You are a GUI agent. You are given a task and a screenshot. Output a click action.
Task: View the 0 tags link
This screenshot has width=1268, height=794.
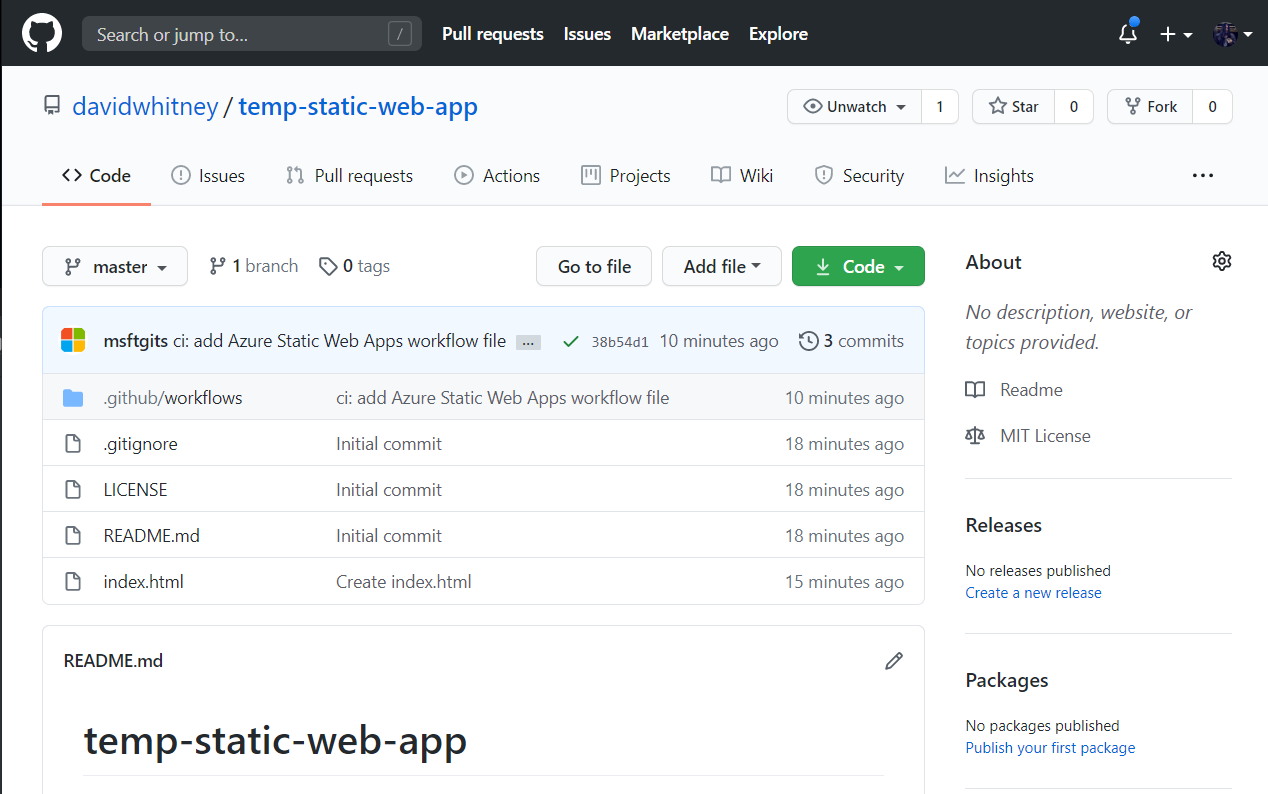click(354, 266)
